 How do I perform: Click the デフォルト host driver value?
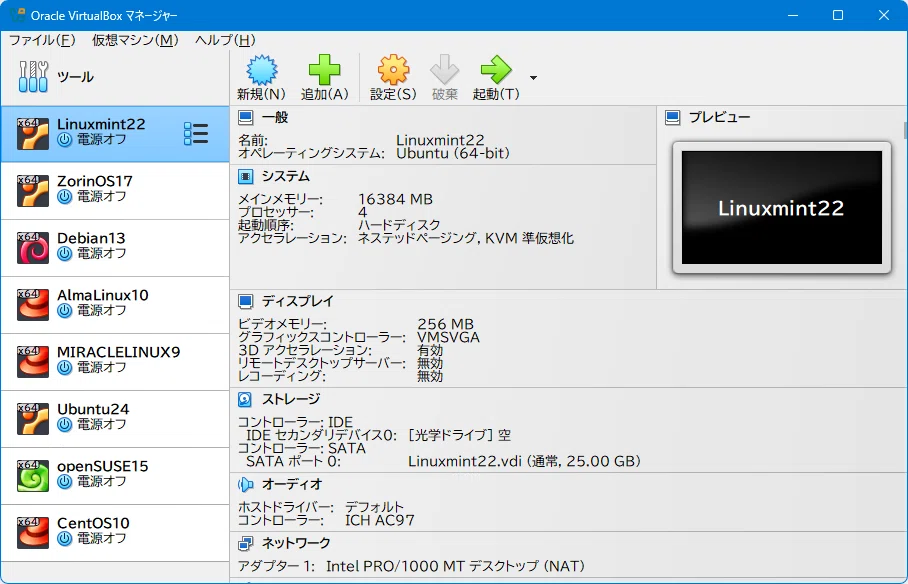click(x=374, y=507)
